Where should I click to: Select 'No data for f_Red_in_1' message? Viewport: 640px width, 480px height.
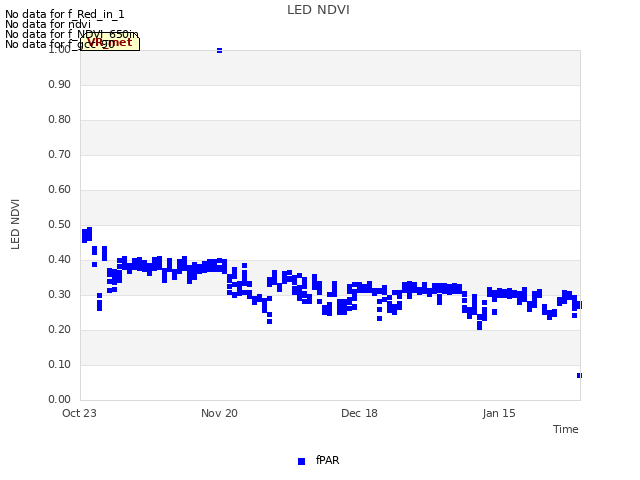coord(64,15)
